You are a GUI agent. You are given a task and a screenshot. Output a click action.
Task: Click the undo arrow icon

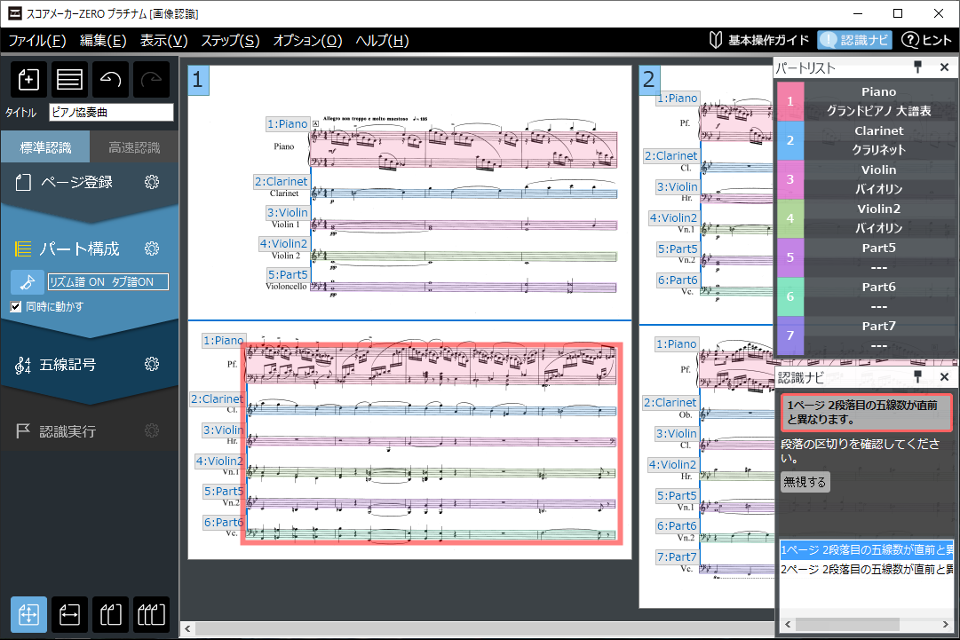[x=110, y=79]
